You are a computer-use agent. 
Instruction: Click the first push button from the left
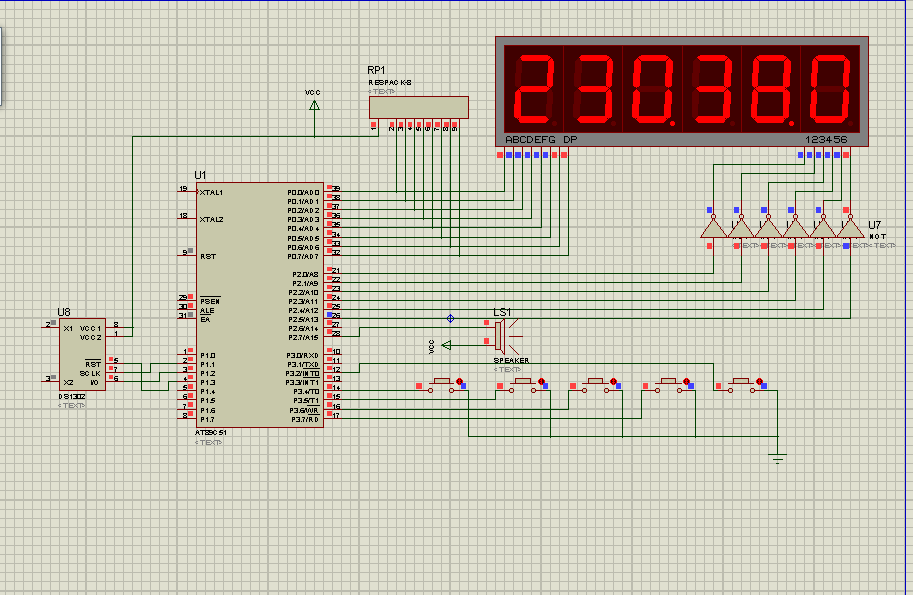click(441, 385)
